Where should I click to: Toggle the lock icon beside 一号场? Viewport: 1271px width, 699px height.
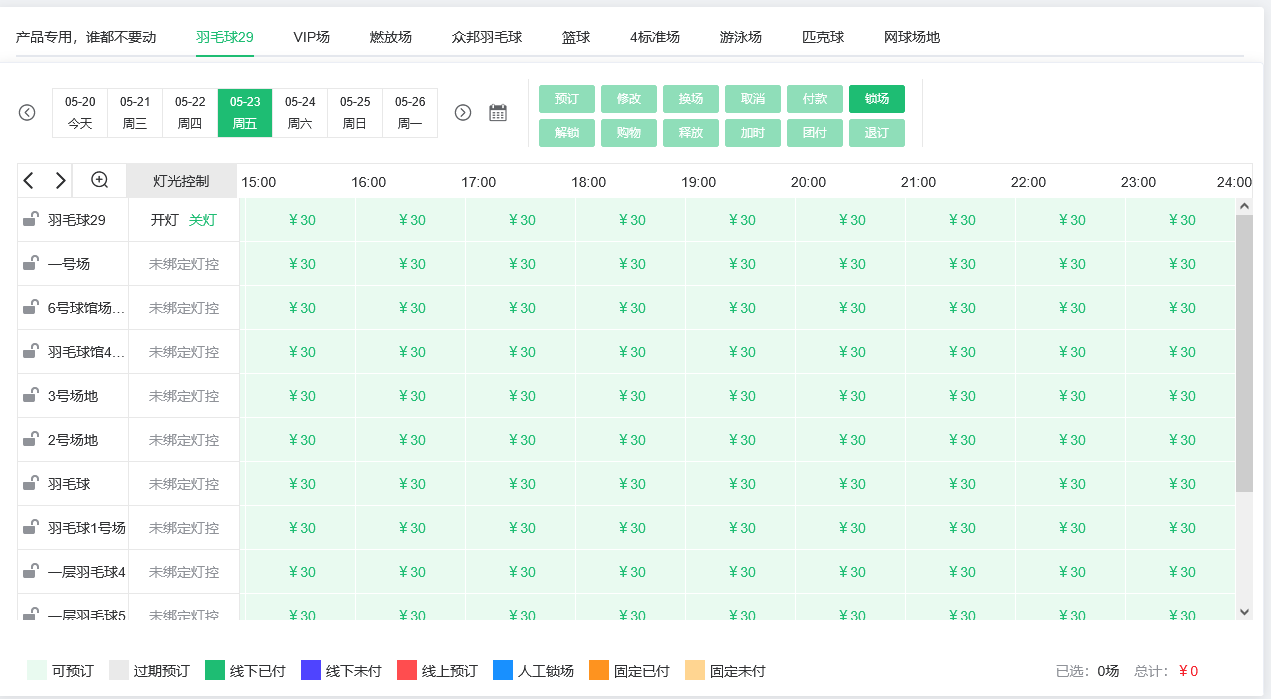pyautogui.click(x=31, y=264)
